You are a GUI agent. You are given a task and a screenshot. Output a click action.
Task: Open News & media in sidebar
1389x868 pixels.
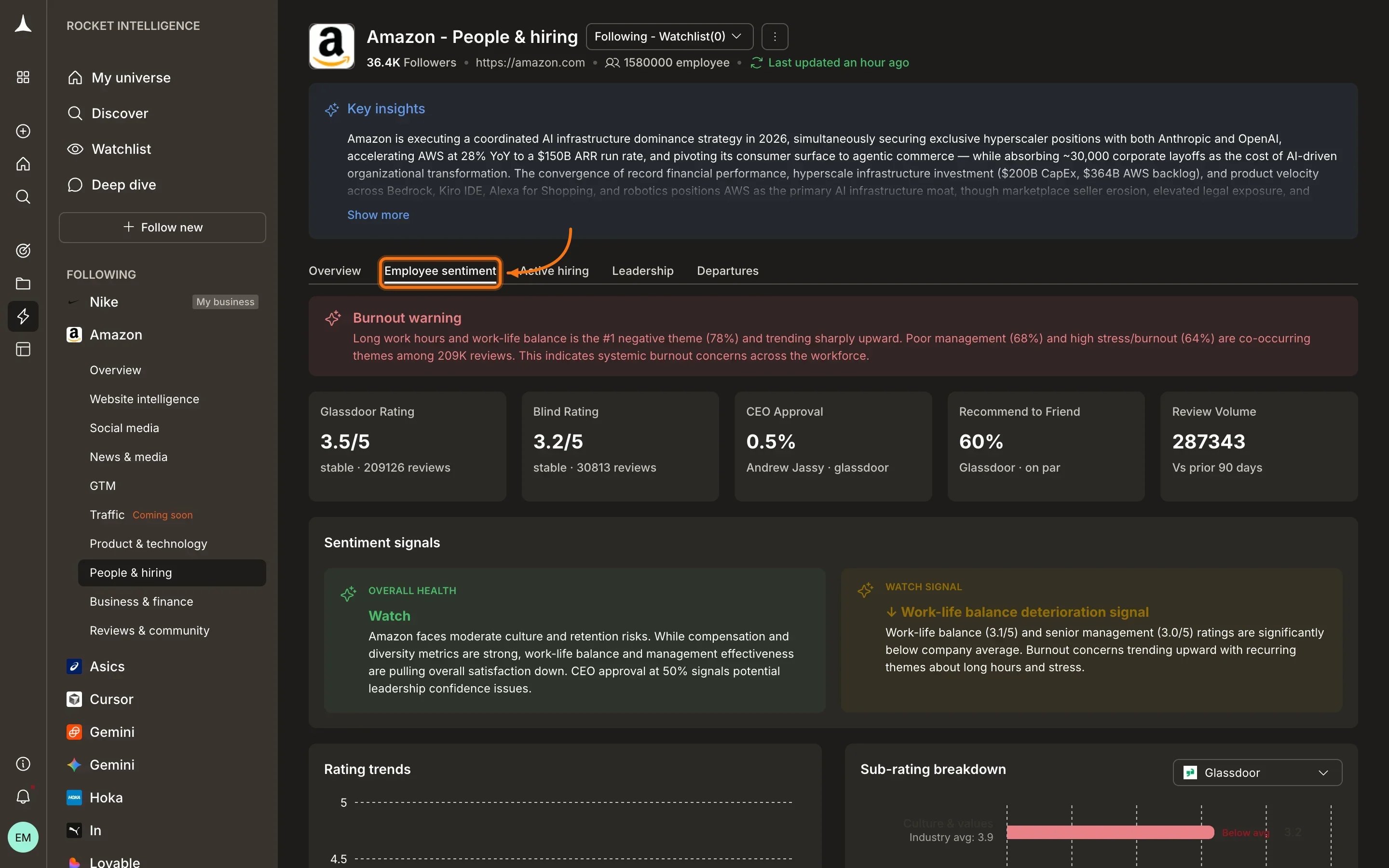[x=129, y=457]
